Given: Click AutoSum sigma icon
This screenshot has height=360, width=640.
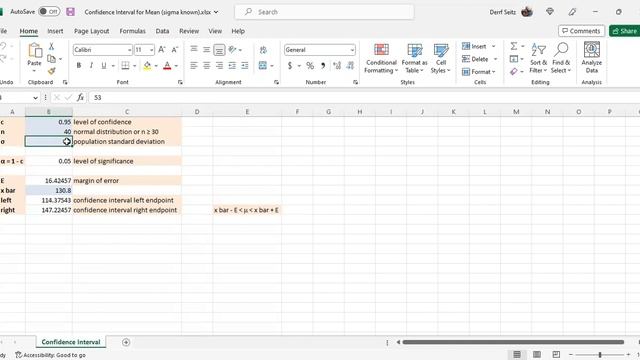Looking at the screenshot, I should tap(514, 46).
